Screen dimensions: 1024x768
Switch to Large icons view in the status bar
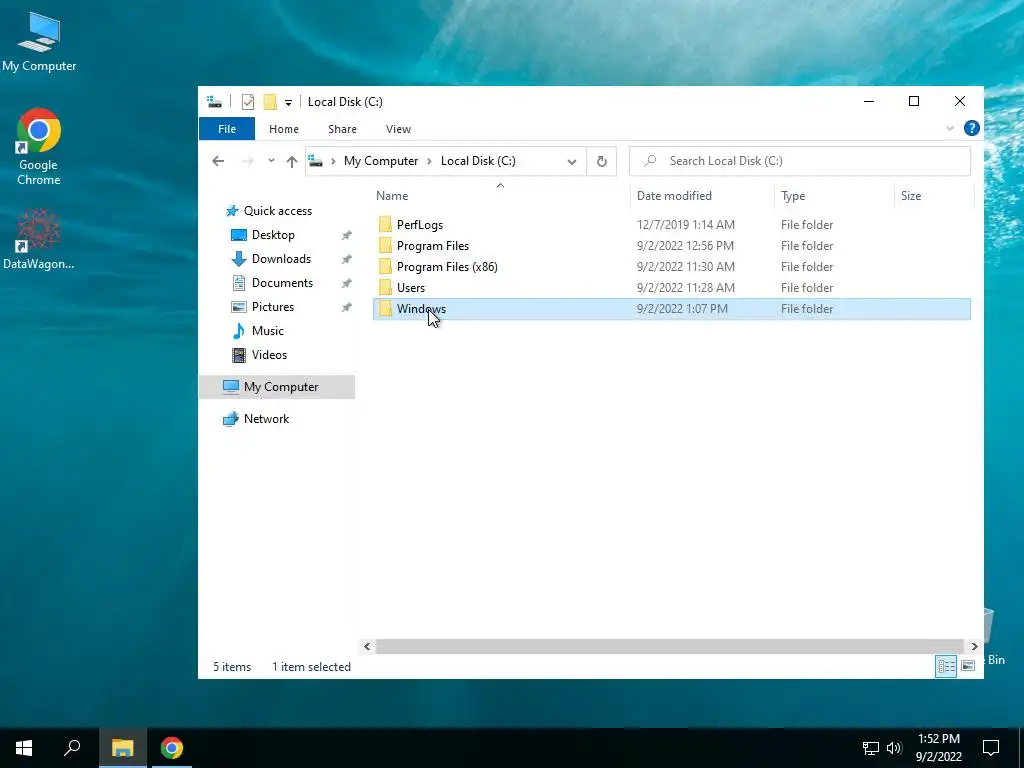[968, 666]
